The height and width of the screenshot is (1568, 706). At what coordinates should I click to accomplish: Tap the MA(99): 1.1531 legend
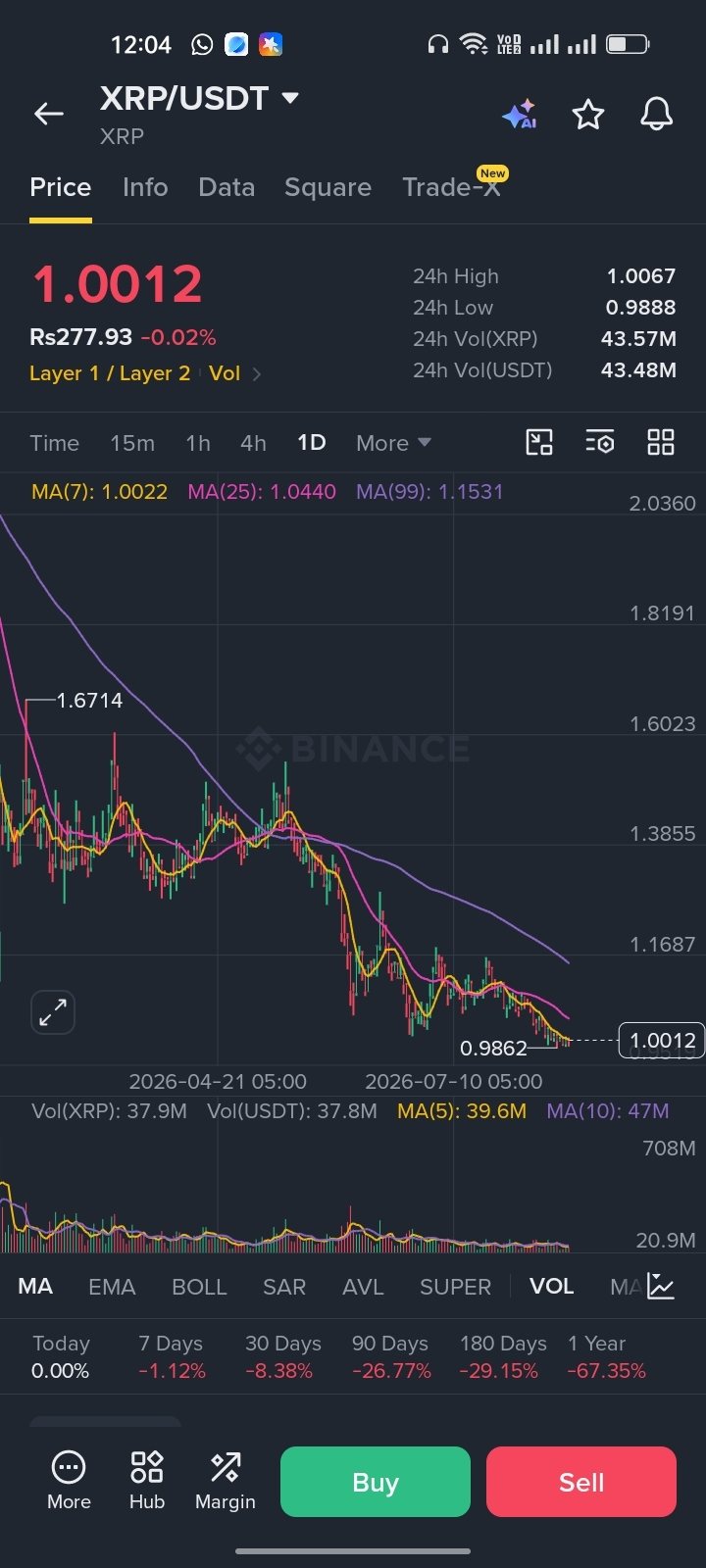[429, 491]
